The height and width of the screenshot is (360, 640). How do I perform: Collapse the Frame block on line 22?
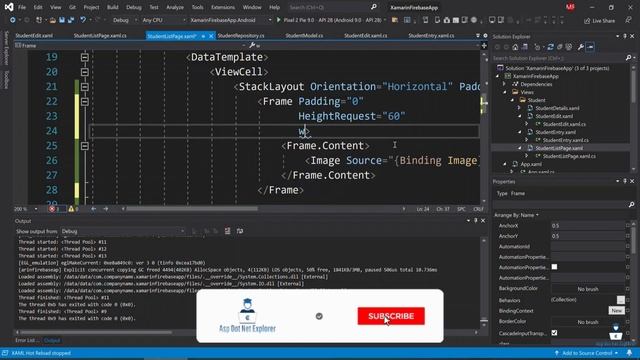click(84, 102)
